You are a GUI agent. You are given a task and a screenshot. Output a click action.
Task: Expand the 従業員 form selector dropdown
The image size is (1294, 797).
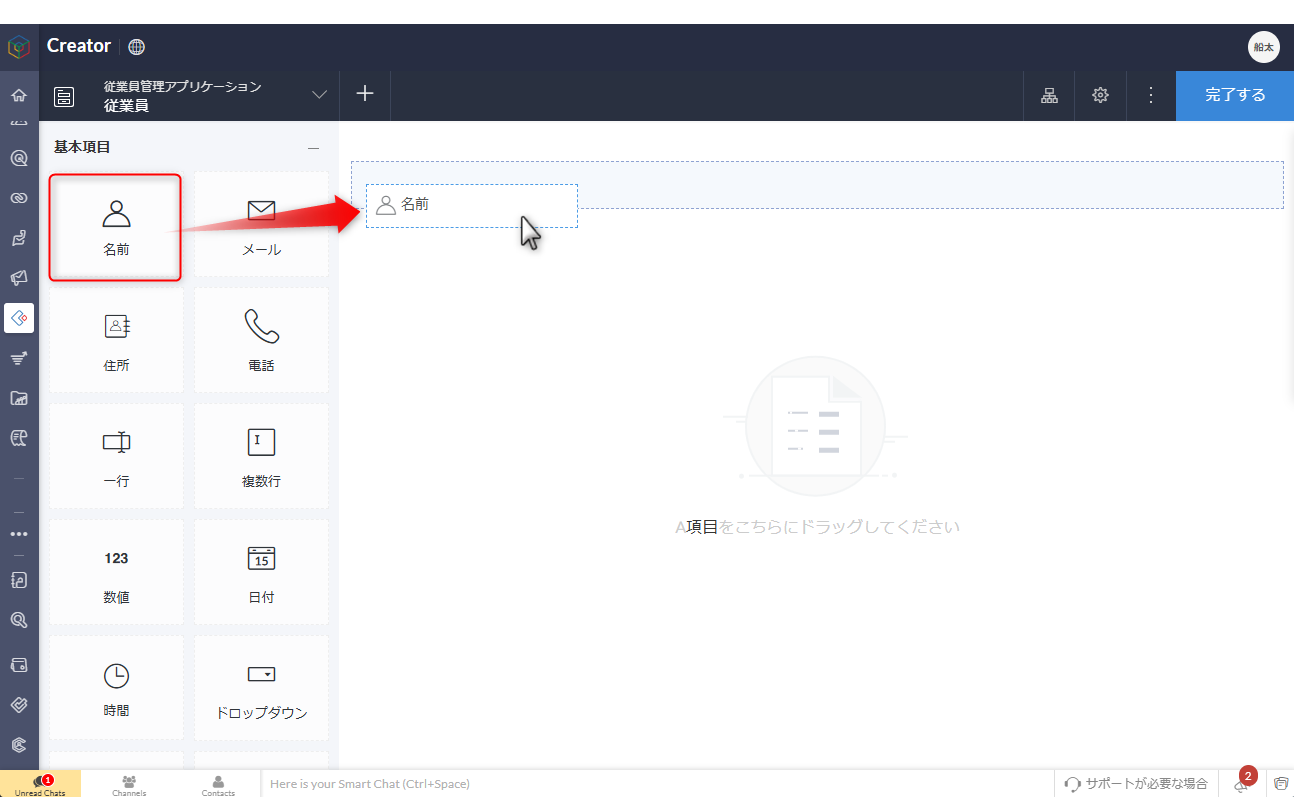(x=319, y=95)
